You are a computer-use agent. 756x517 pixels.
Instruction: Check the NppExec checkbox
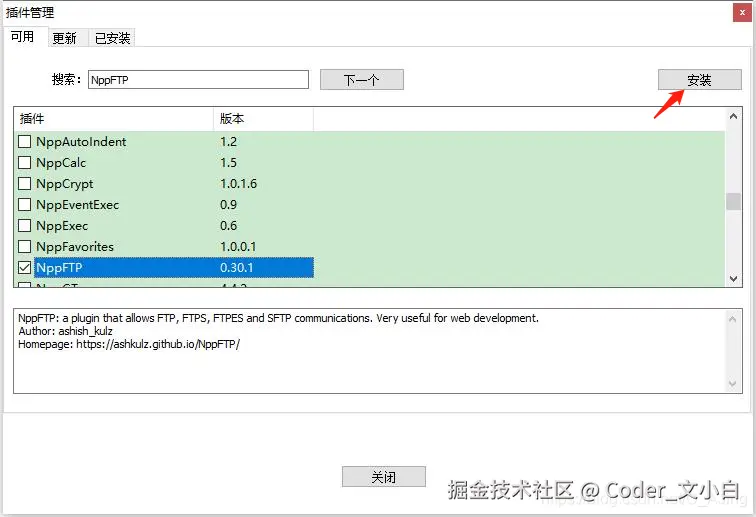click(x=25, y=226)
